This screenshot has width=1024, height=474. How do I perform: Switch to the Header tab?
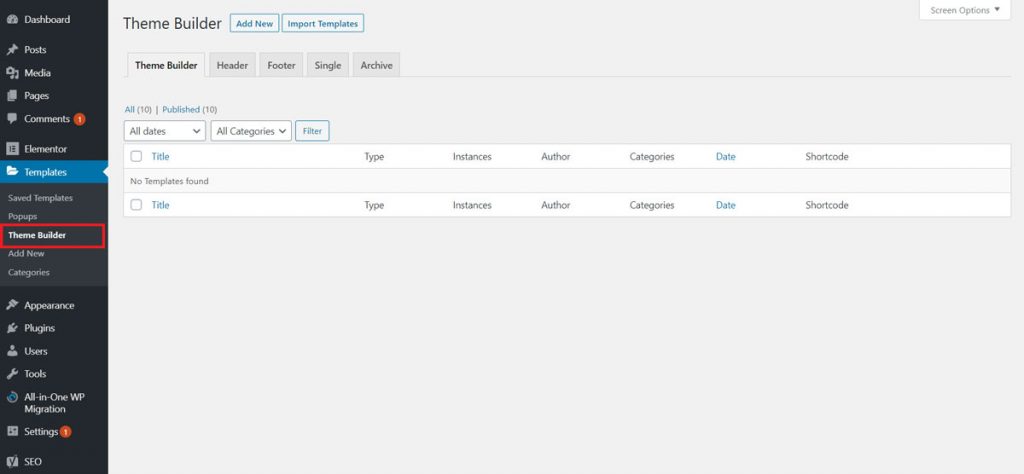(x=232, y=65)
